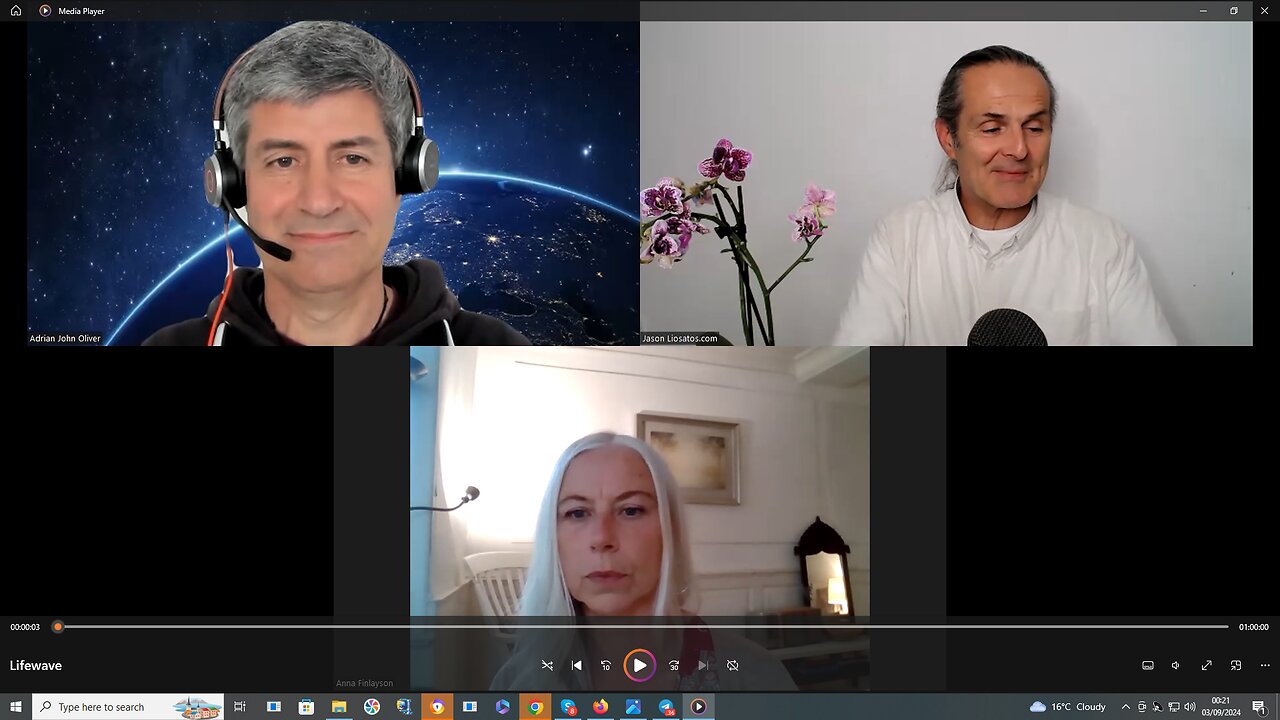
Task: Select Media Player taskbar icon
Action: [x=698, y=707]
